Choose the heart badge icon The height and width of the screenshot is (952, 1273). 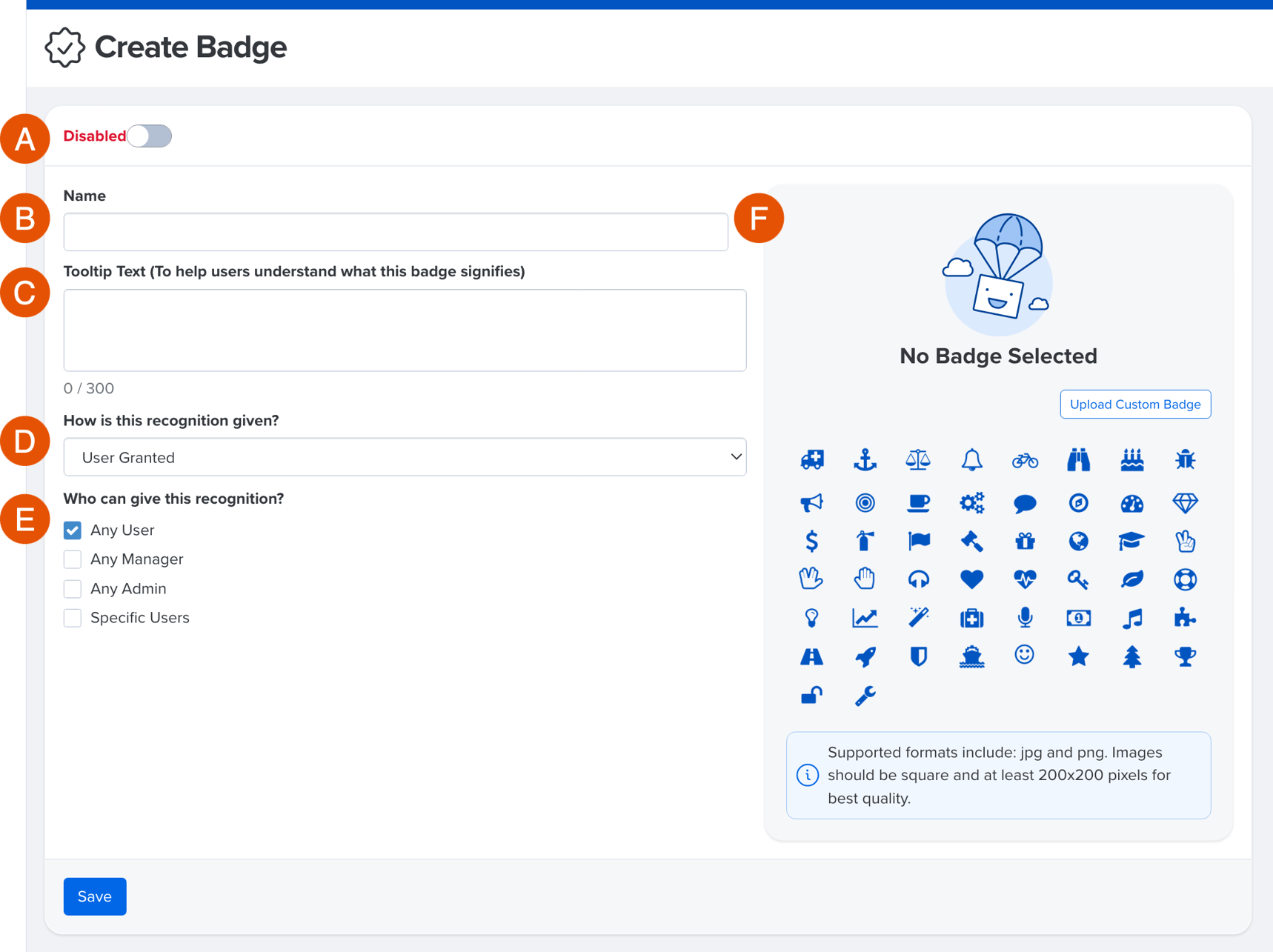(971, 579)
